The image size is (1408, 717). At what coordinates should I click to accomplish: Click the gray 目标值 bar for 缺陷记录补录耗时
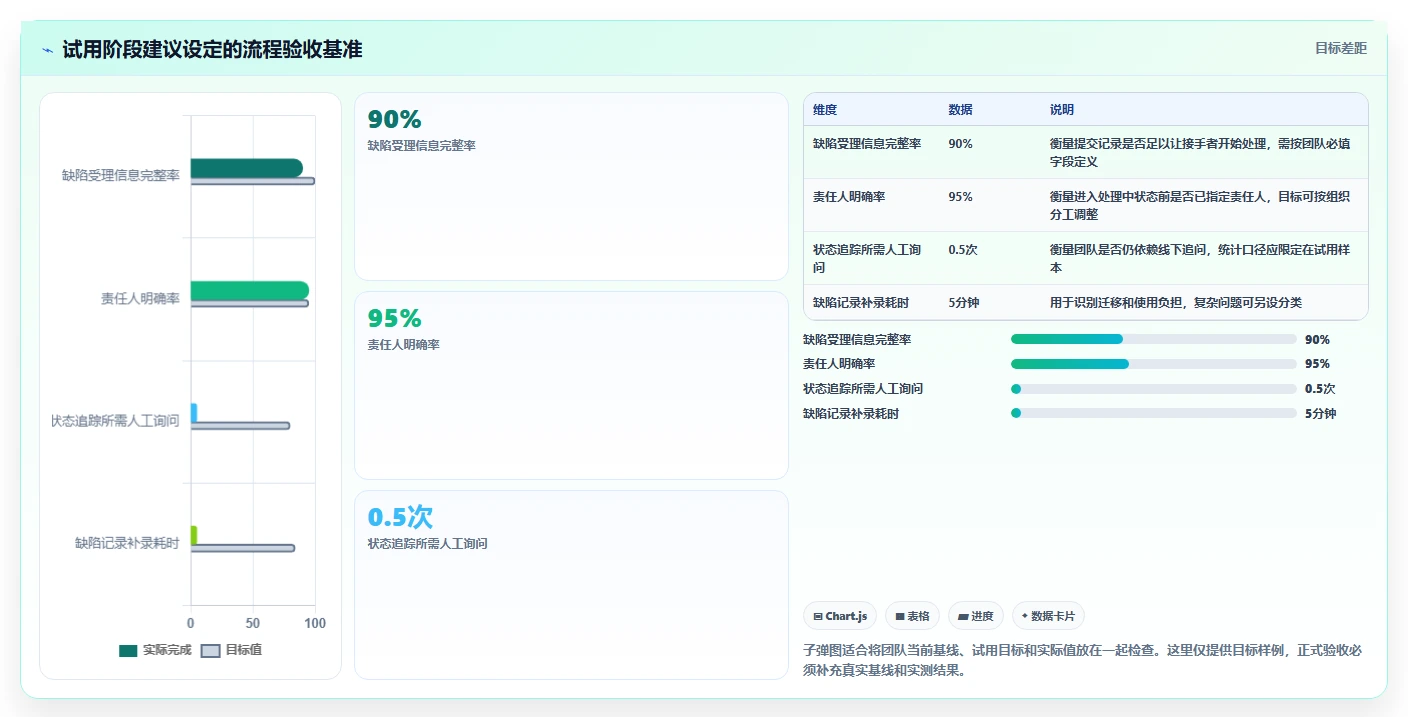(x=242, y=548)
